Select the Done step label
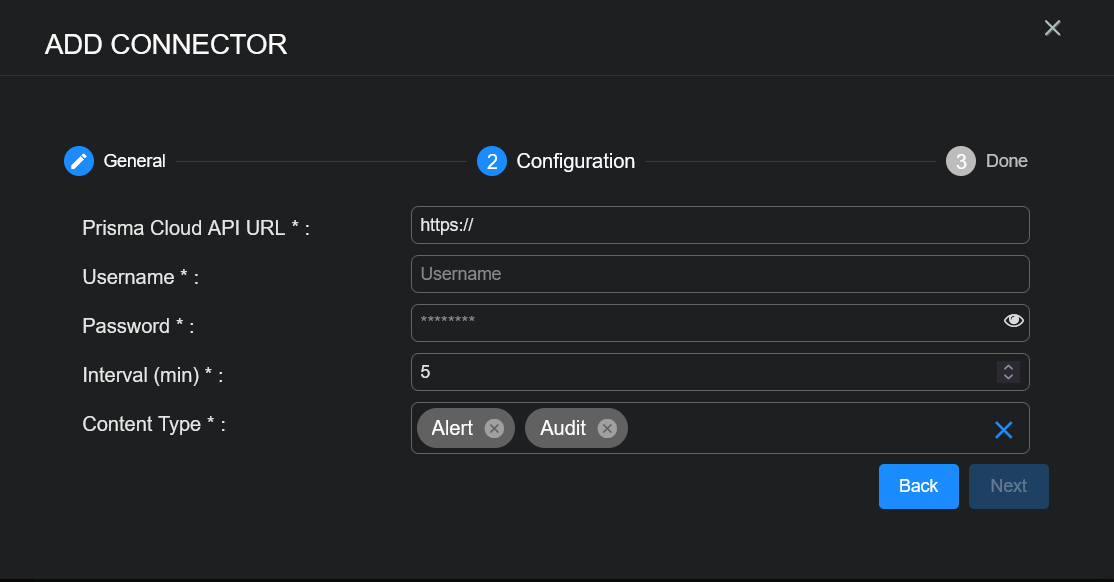 1006,161
